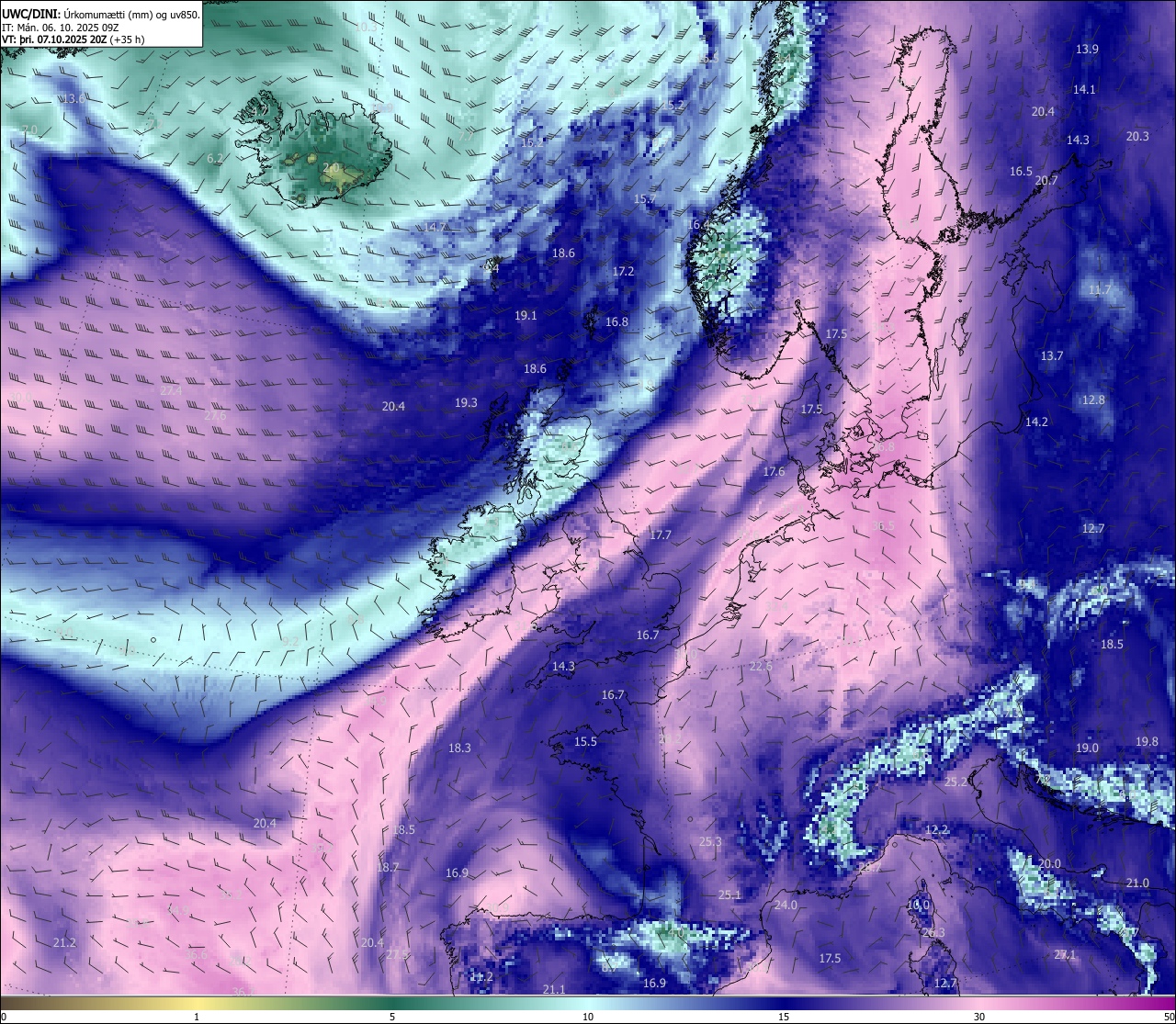Click the map value 10.0 over Corsica
The image size is (1176, 1024).
point(918,905)
